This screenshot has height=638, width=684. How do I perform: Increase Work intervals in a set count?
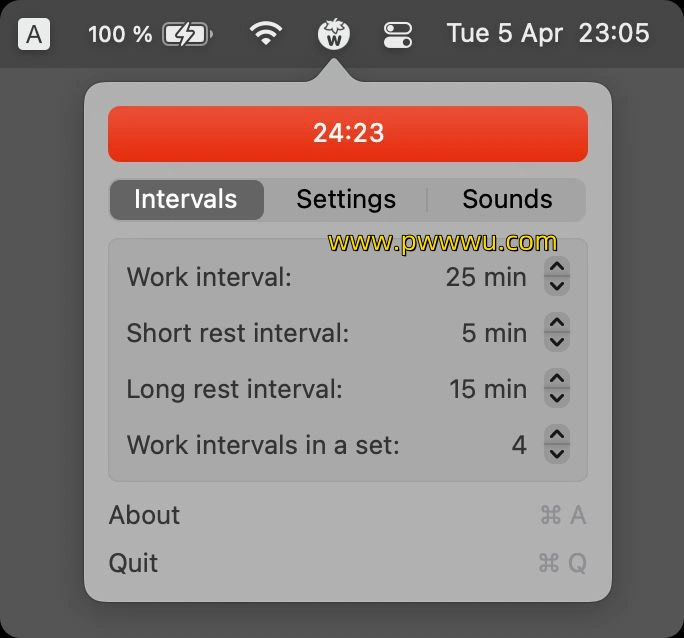[557, 434]
